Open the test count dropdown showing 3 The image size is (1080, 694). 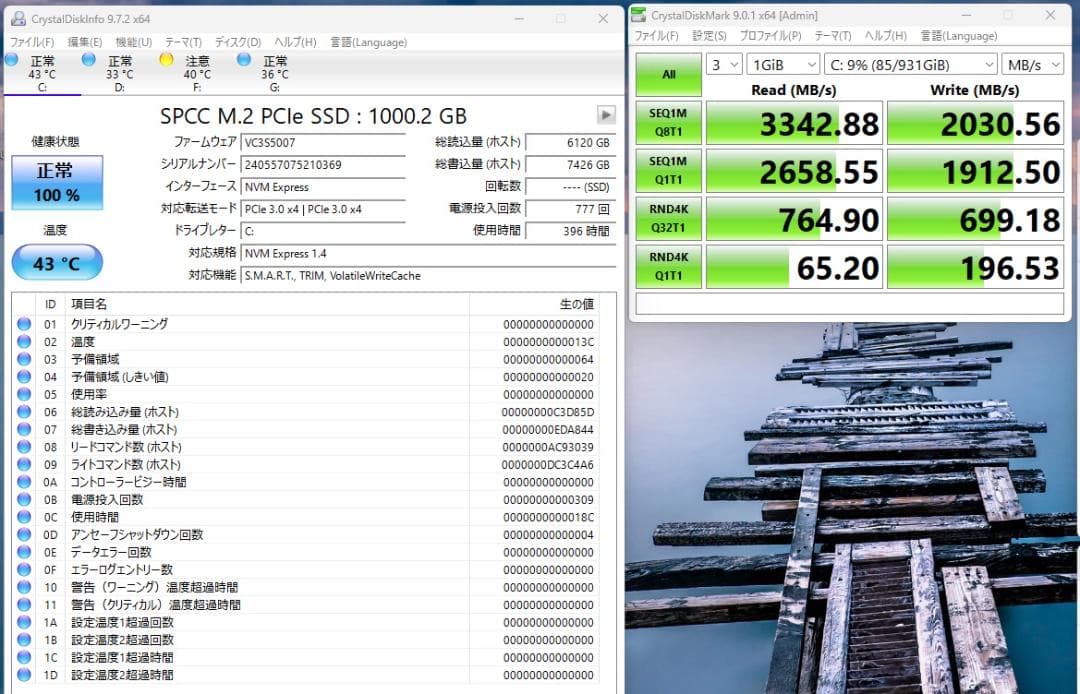coord(723,64)
